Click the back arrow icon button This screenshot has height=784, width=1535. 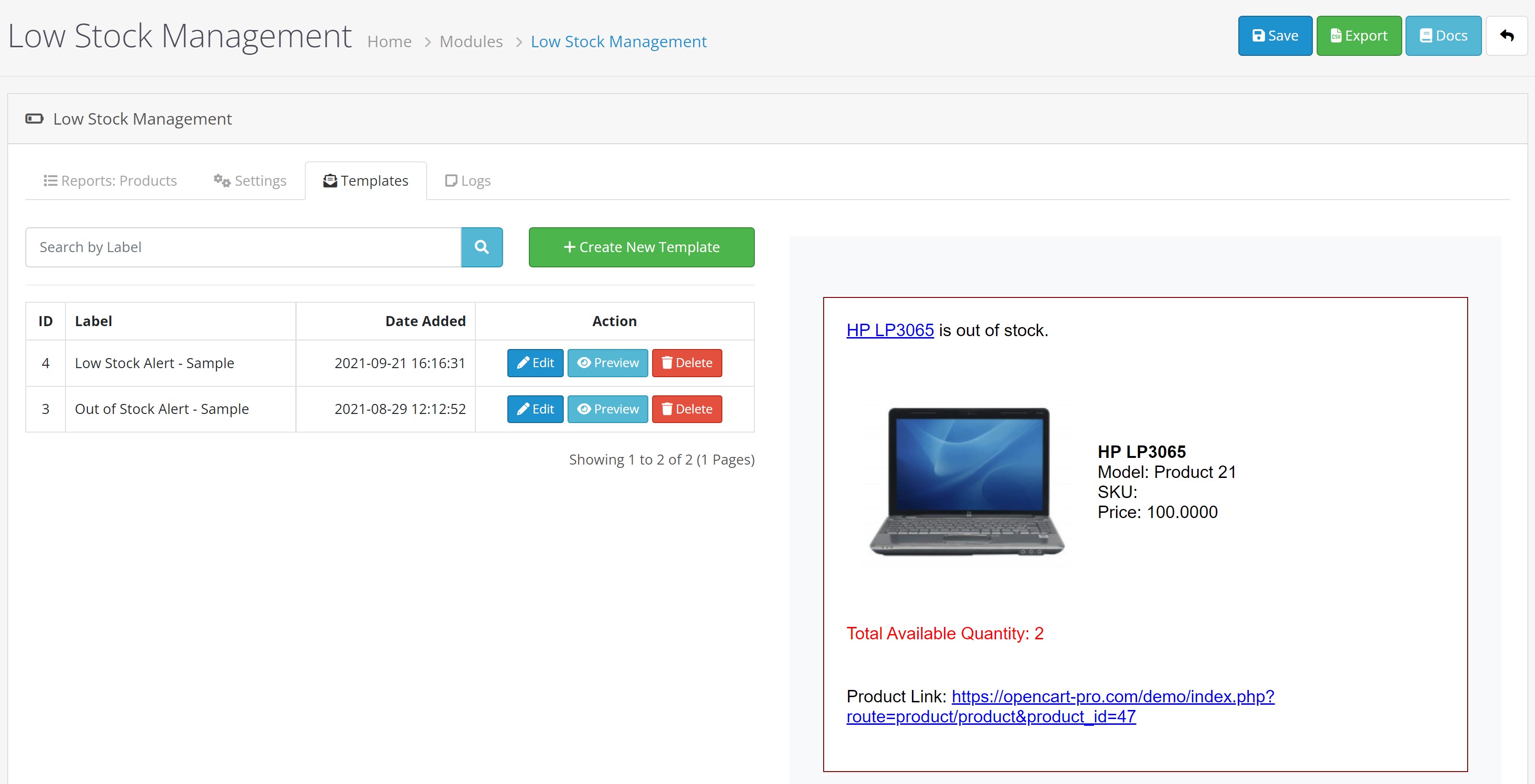1506,36
